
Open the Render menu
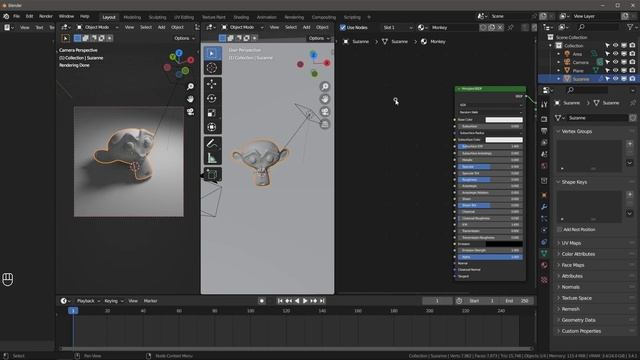coord(46,16)
